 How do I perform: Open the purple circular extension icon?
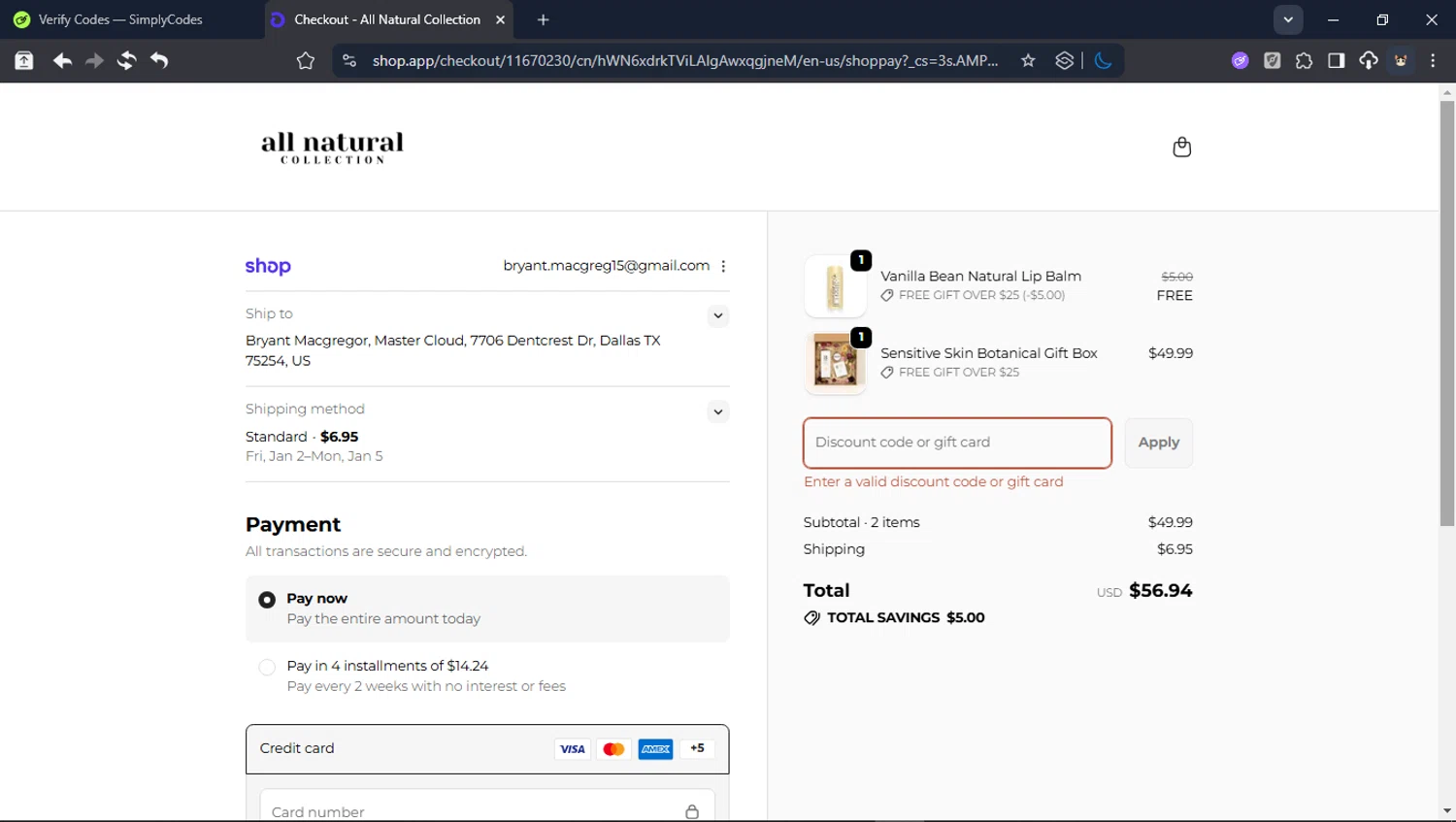(x=1240, y=61)
